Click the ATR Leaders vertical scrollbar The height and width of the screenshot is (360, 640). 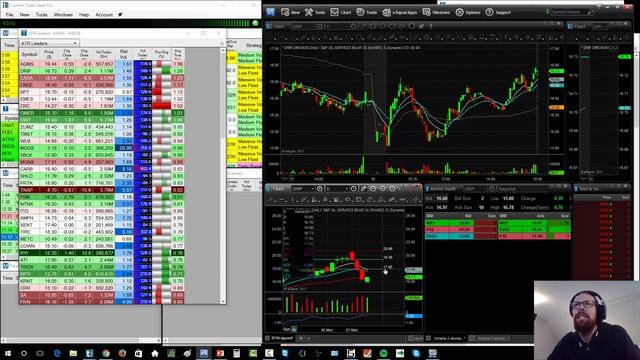click(x=223, y=176)
